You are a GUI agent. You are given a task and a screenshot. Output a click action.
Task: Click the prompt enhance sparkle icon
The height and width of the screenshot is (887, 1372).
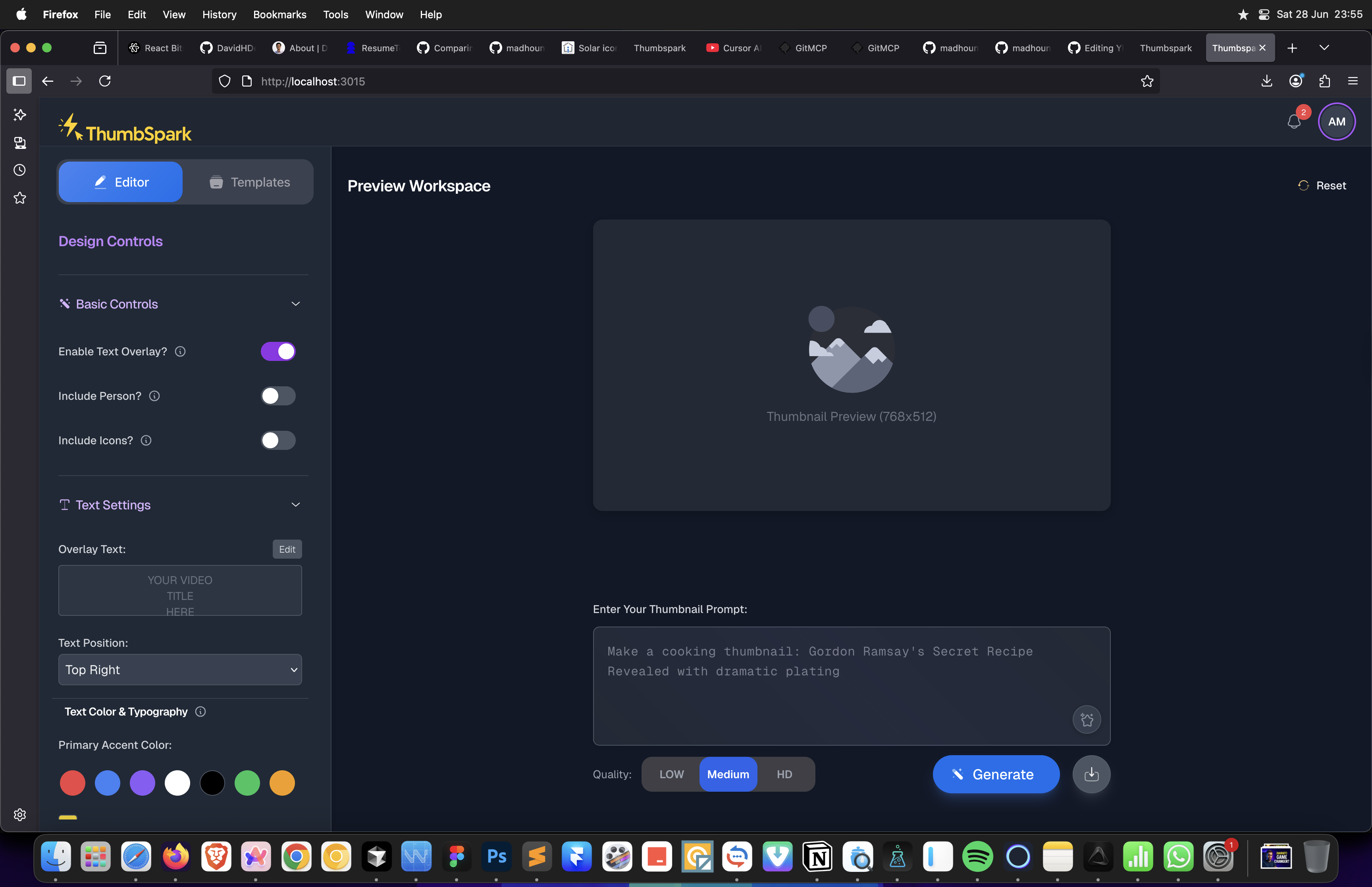pyautogui.click(x=1087, y=719)
